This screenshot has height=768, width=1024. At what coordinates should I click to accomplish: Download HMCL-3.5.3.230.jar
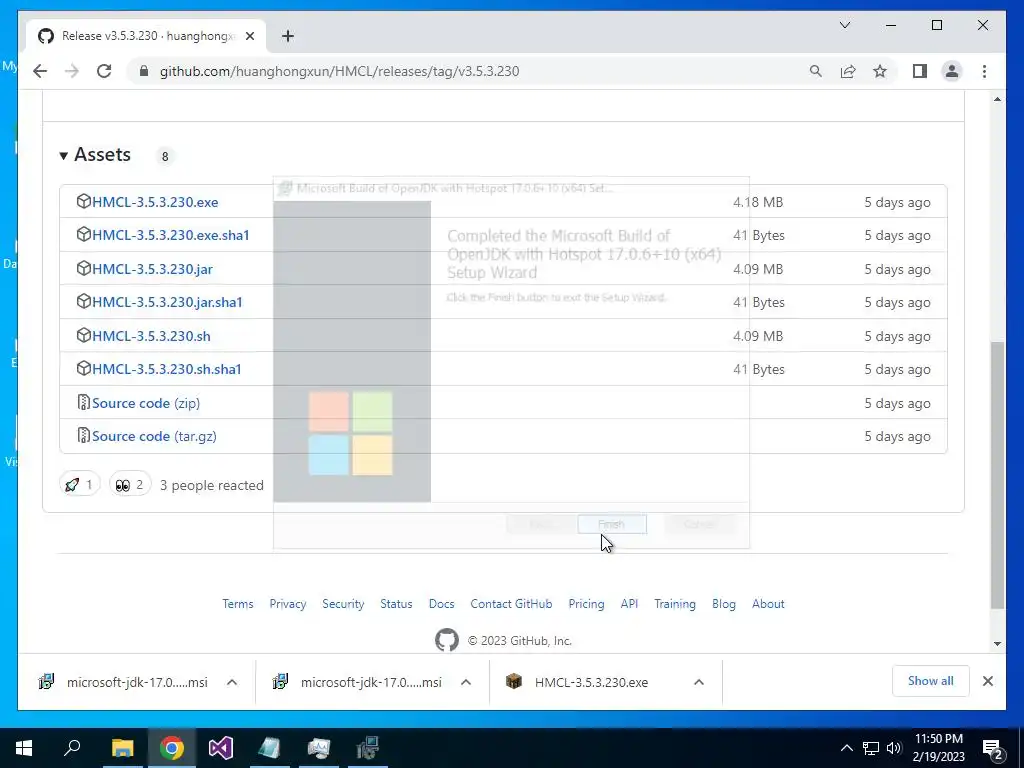coord(152,269)
